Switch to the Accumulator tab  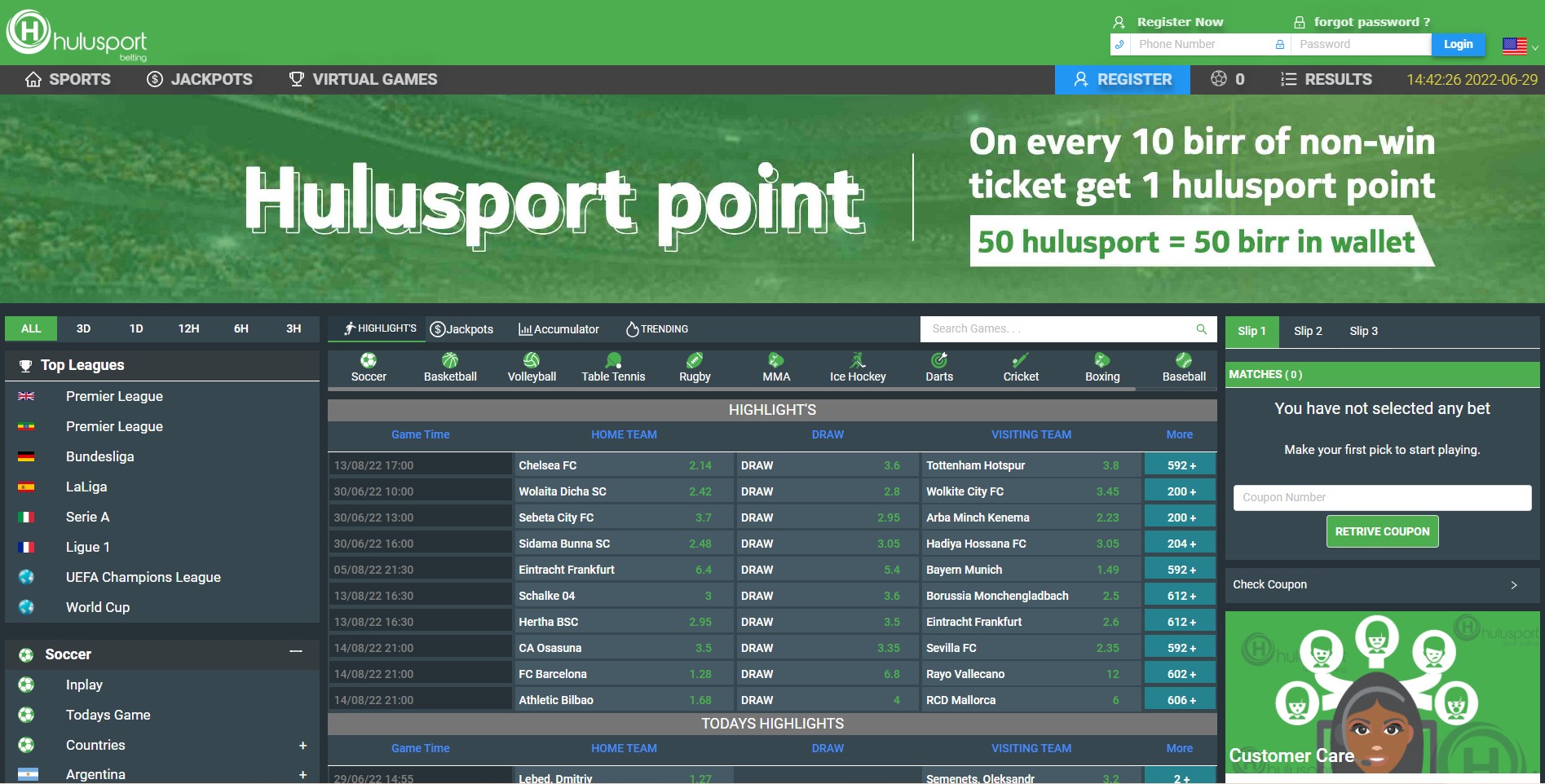click(558, 329)
